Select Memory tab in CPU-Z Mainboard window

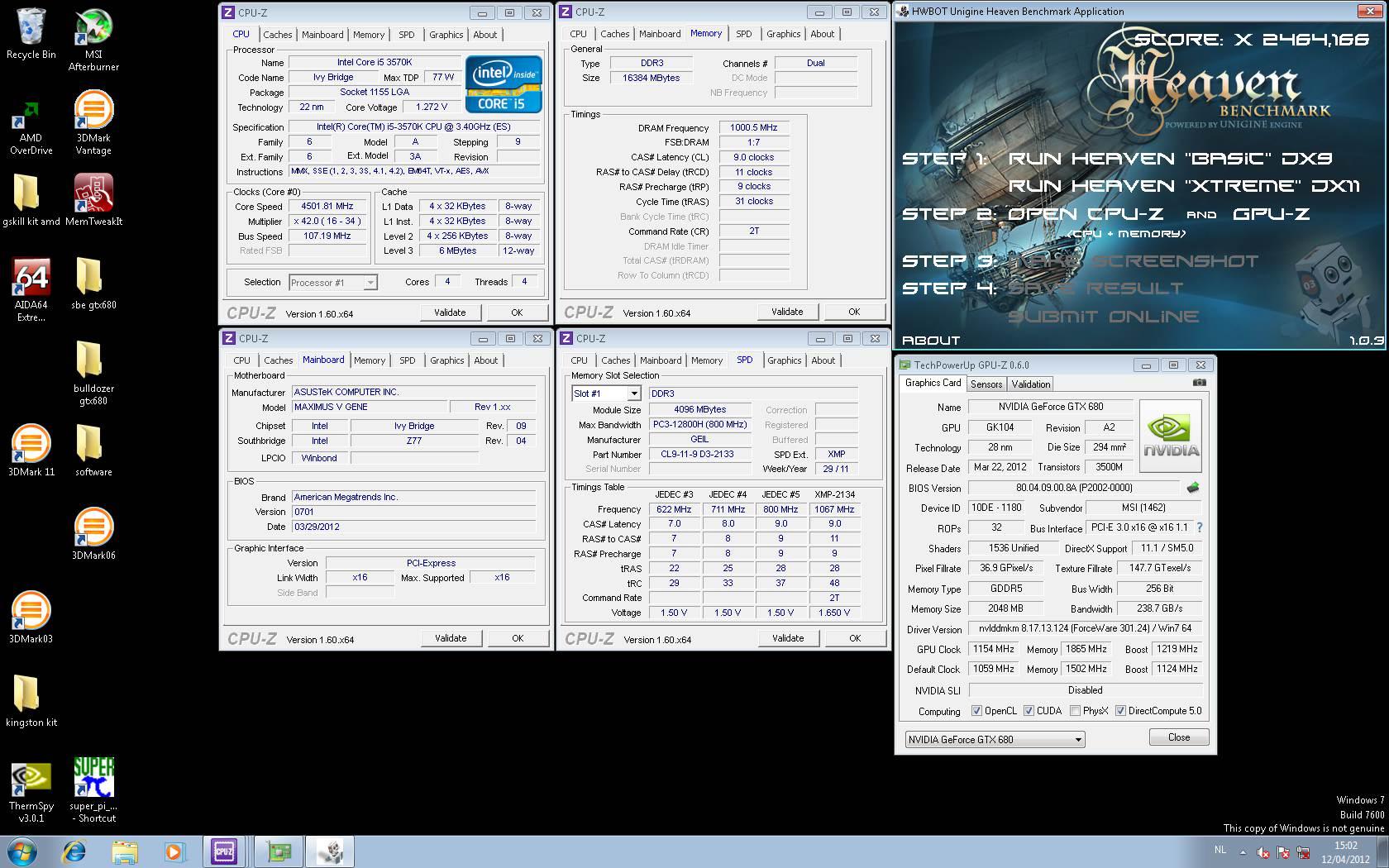[x=370, y=360]
